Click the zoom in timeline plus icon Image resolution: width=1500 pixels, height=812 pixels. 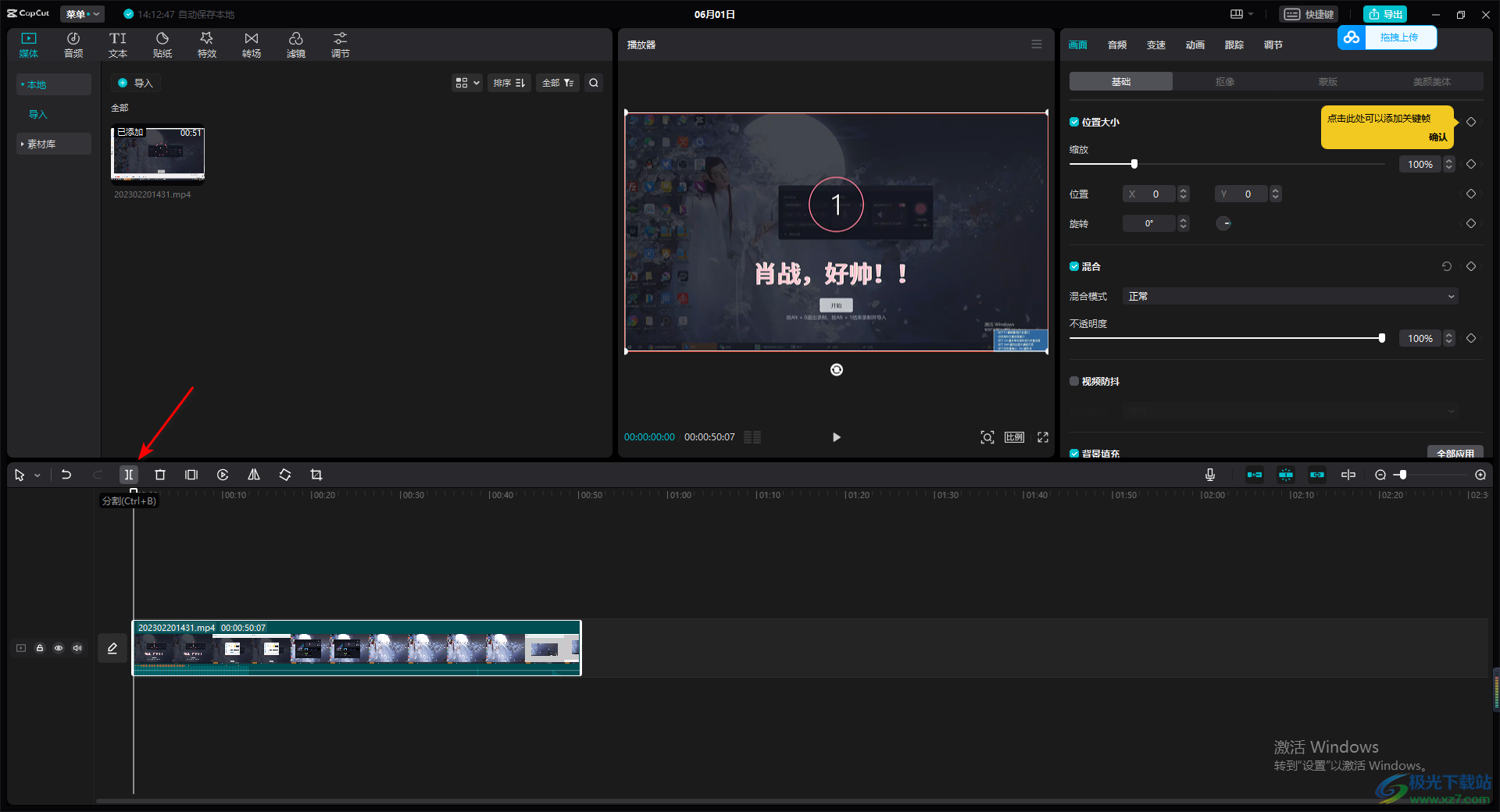1480,475
